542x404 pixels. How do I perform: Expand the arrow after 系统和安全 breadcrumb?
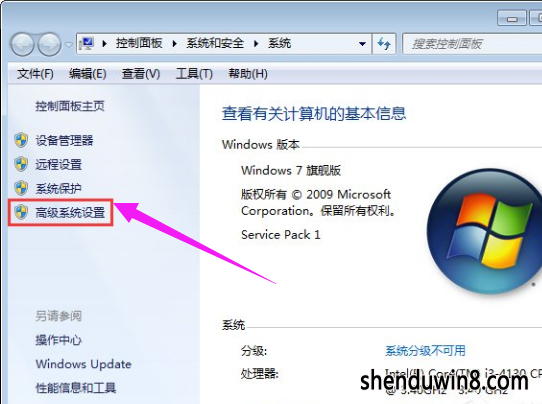coord(256,44)
